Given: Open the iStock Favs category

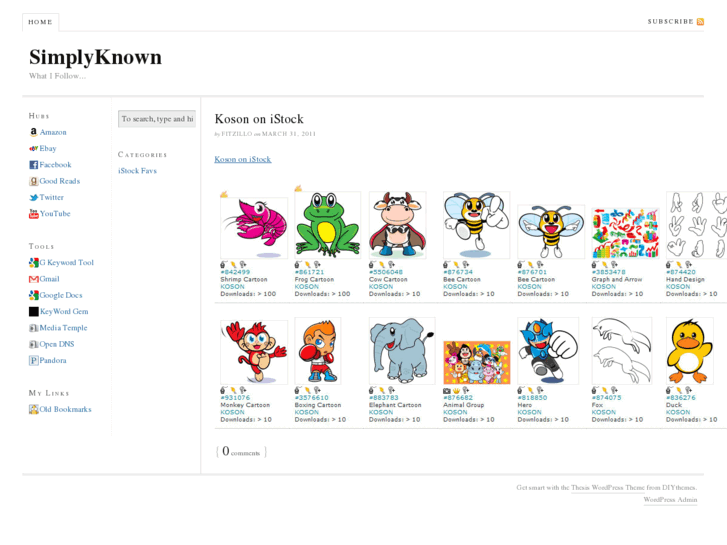Looking at the screenshot, I should coord(137,171).
